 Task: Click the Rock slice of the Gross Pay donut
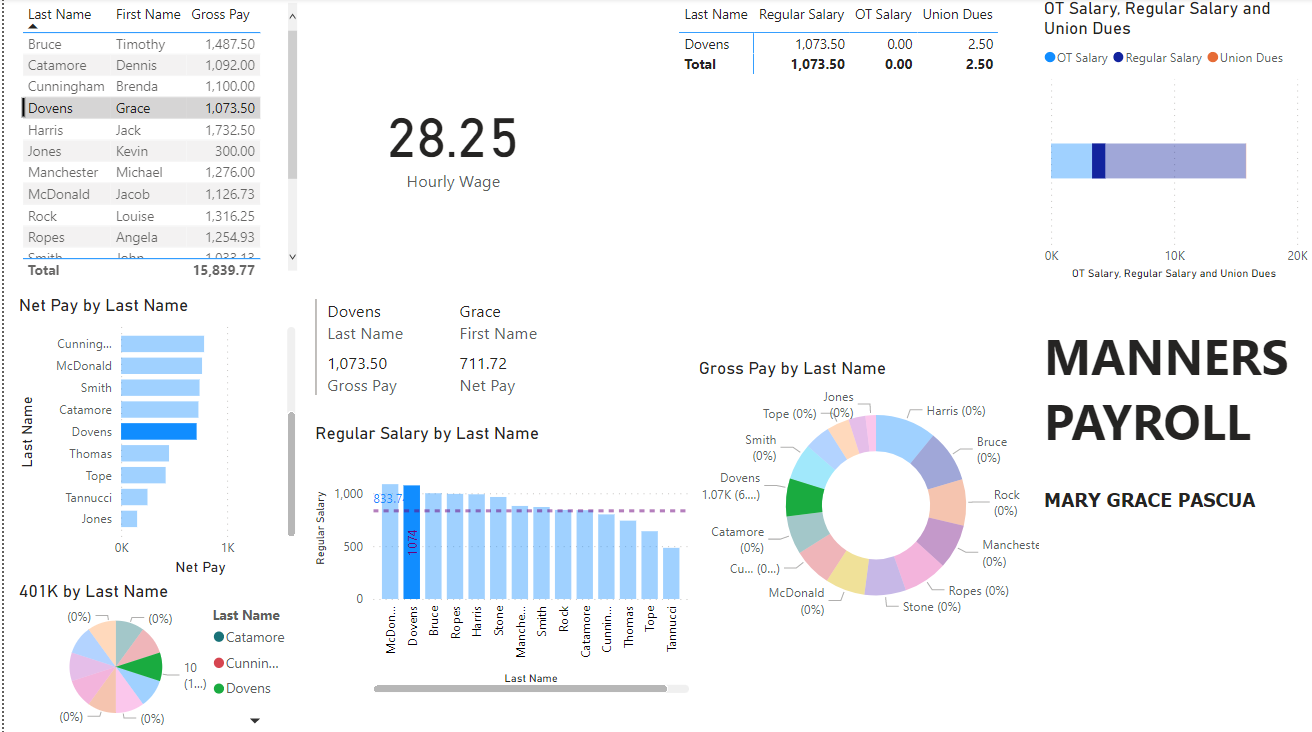(947, 502)
